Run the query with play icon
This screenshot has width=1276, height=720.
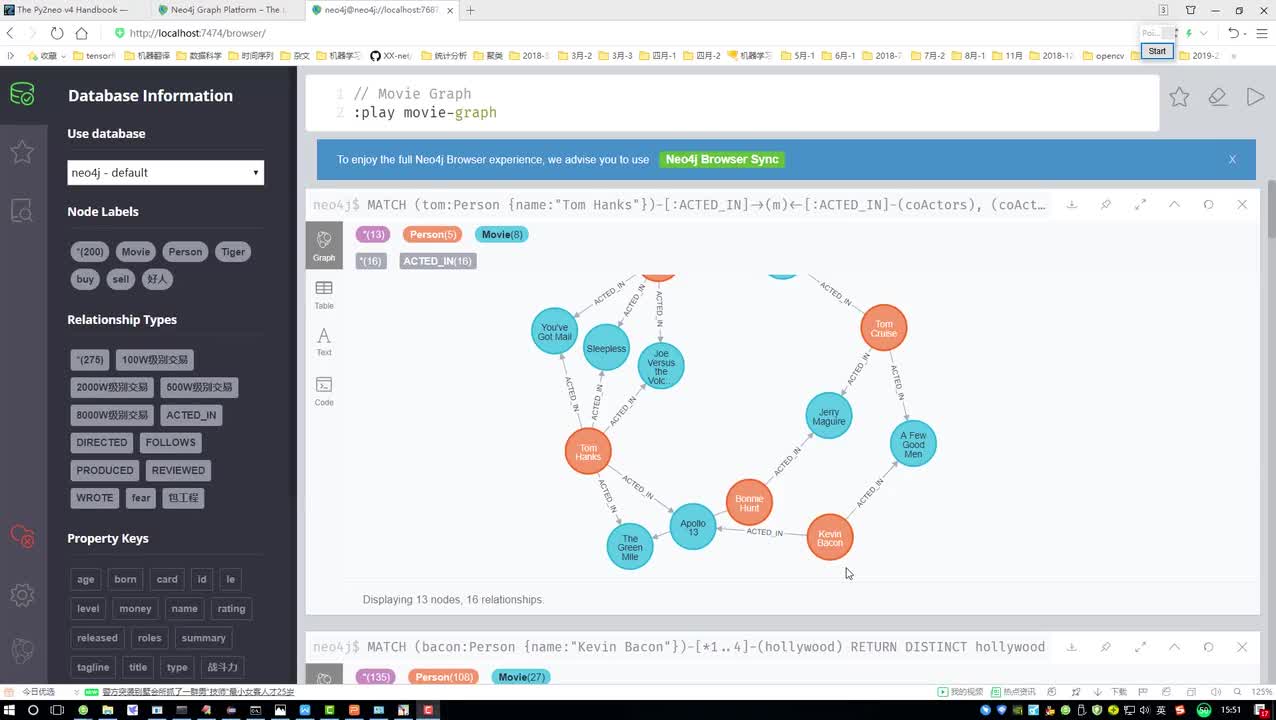1255,97
